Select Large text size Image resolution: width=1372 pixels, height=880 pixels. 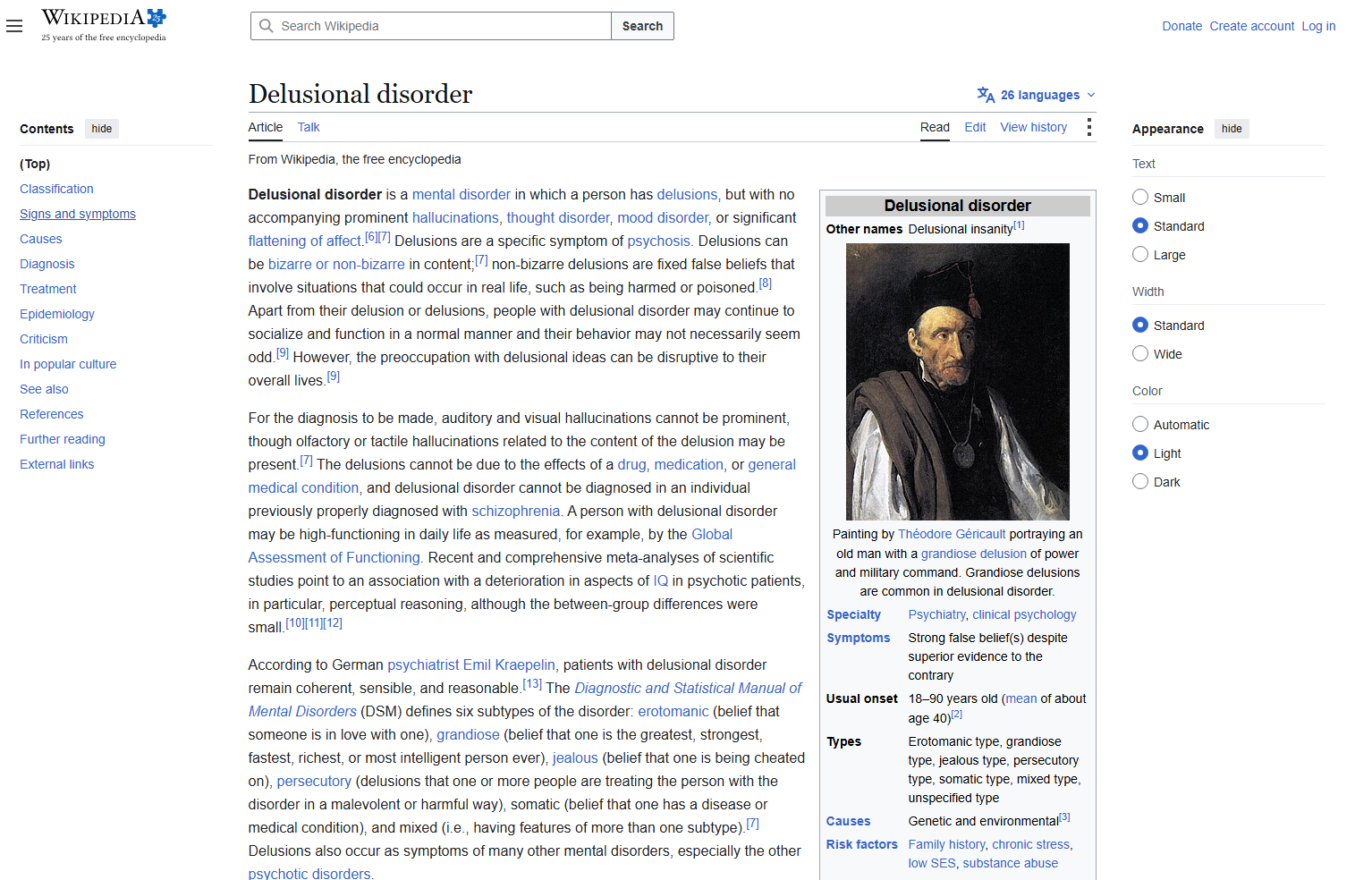(x=1140, y=255)
